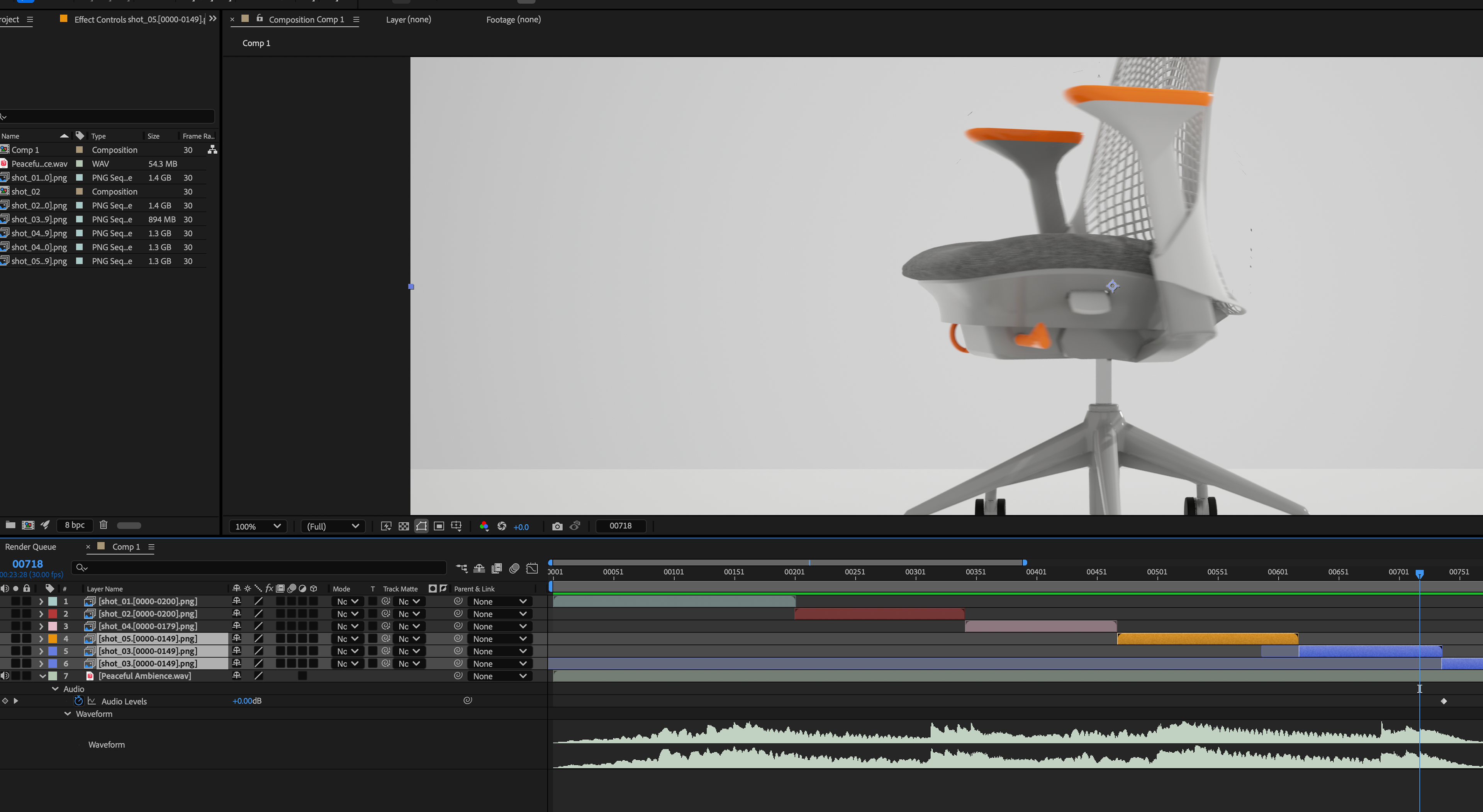Toggle Mask and Shape Path visibility
The width and height of the screenshot is (1483, 812).
421,526
